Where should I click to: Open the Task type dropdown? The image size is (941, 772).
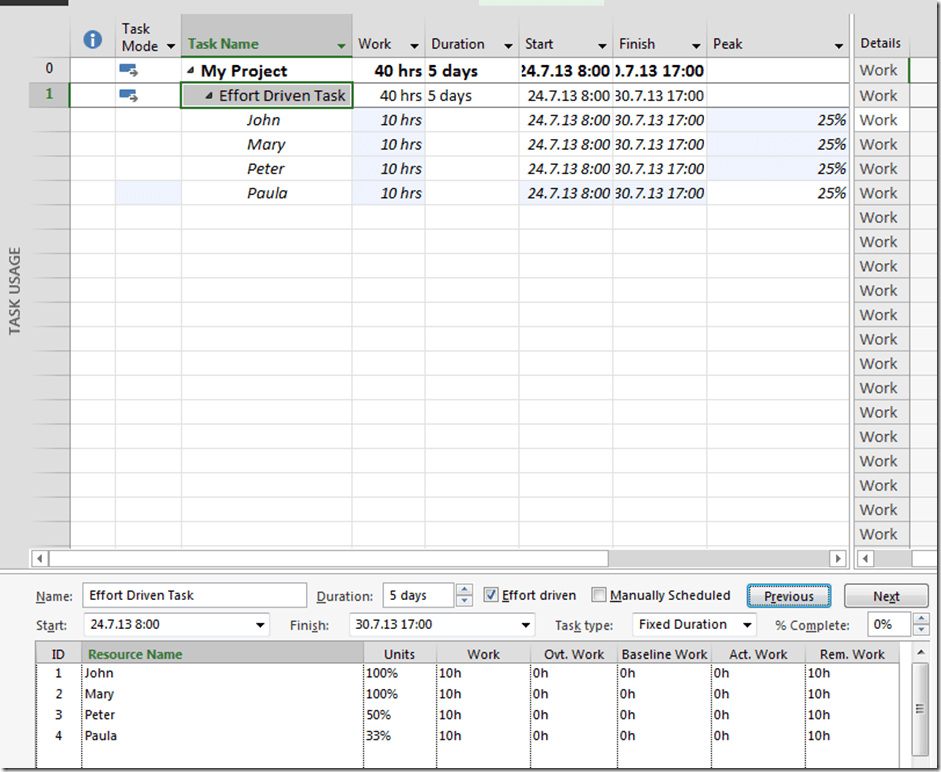(x=746, y=625)
